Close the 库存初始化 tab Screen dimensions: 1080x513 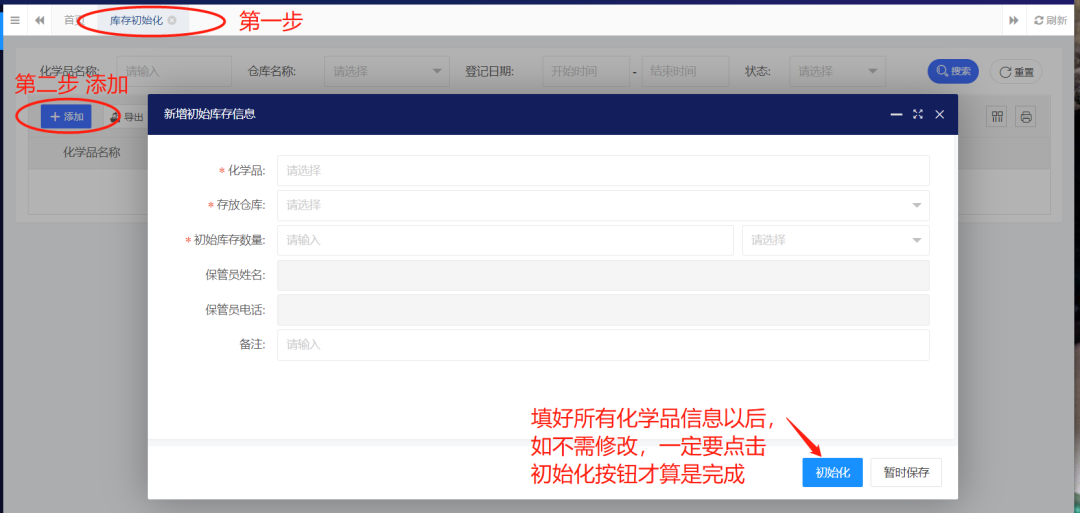(172, 20)
